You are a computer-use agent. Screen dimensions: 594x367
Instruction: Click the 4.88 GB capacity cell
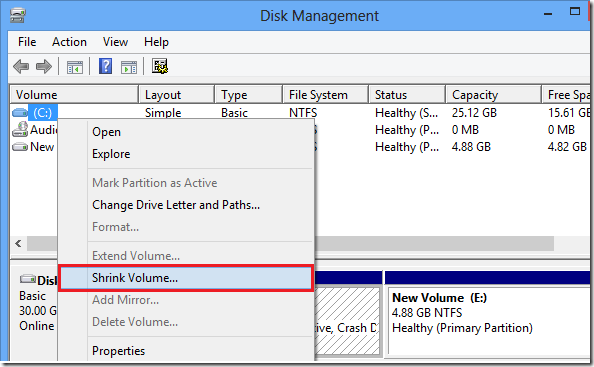(x=471, y=147)
